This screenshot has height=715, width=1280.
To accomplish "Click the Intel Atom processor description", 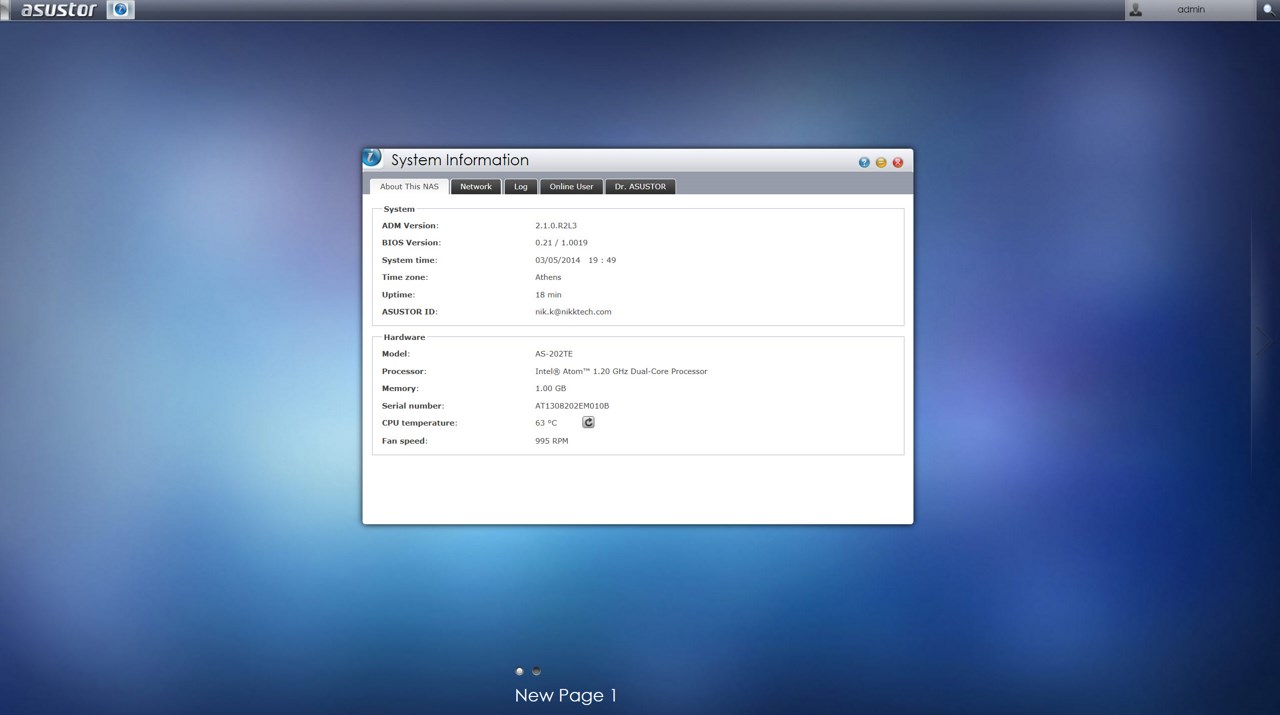I will point(621,371).
